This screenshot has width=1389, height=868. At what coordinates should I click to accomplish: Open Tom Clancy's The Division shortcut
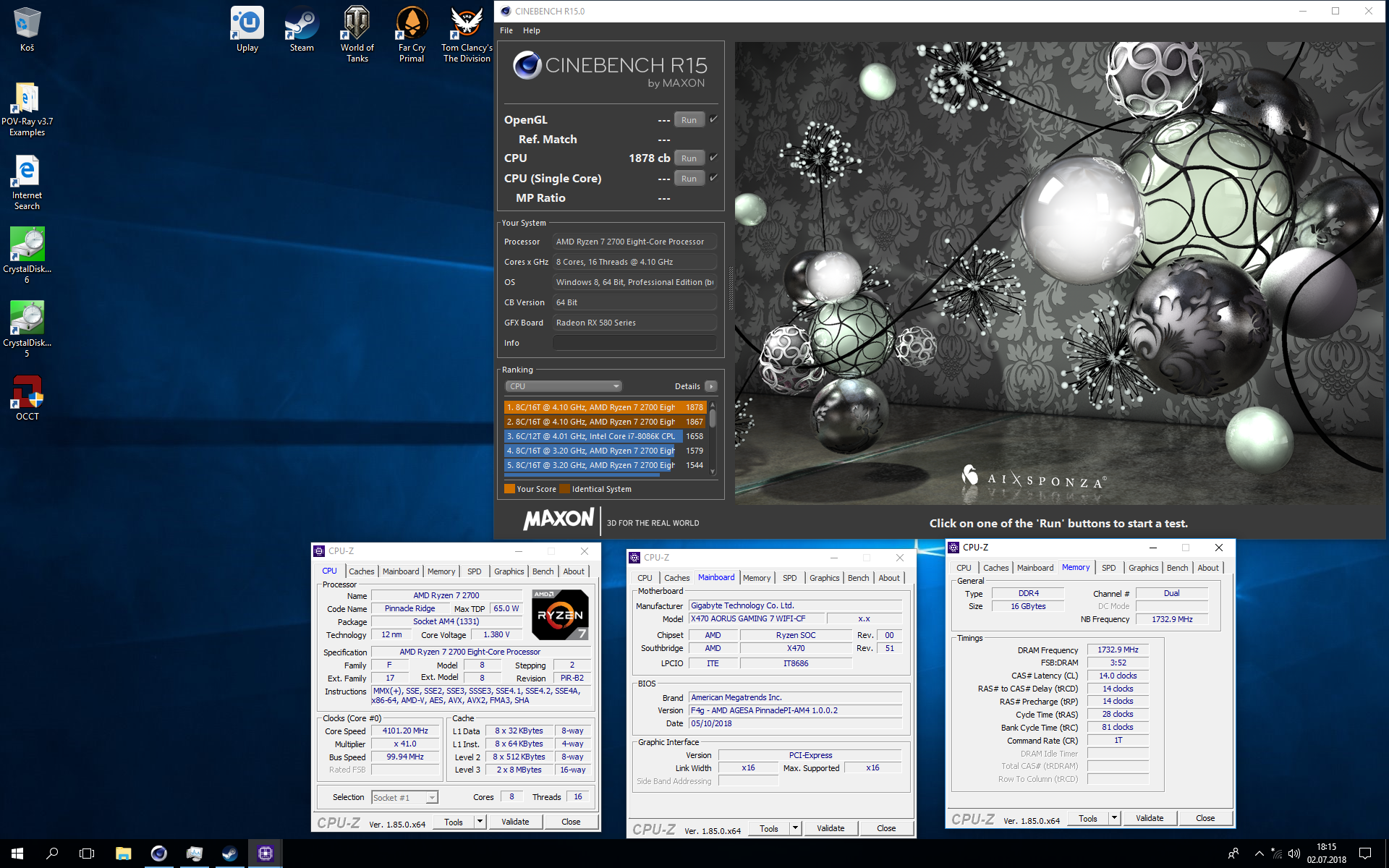(x=467, y=34)
